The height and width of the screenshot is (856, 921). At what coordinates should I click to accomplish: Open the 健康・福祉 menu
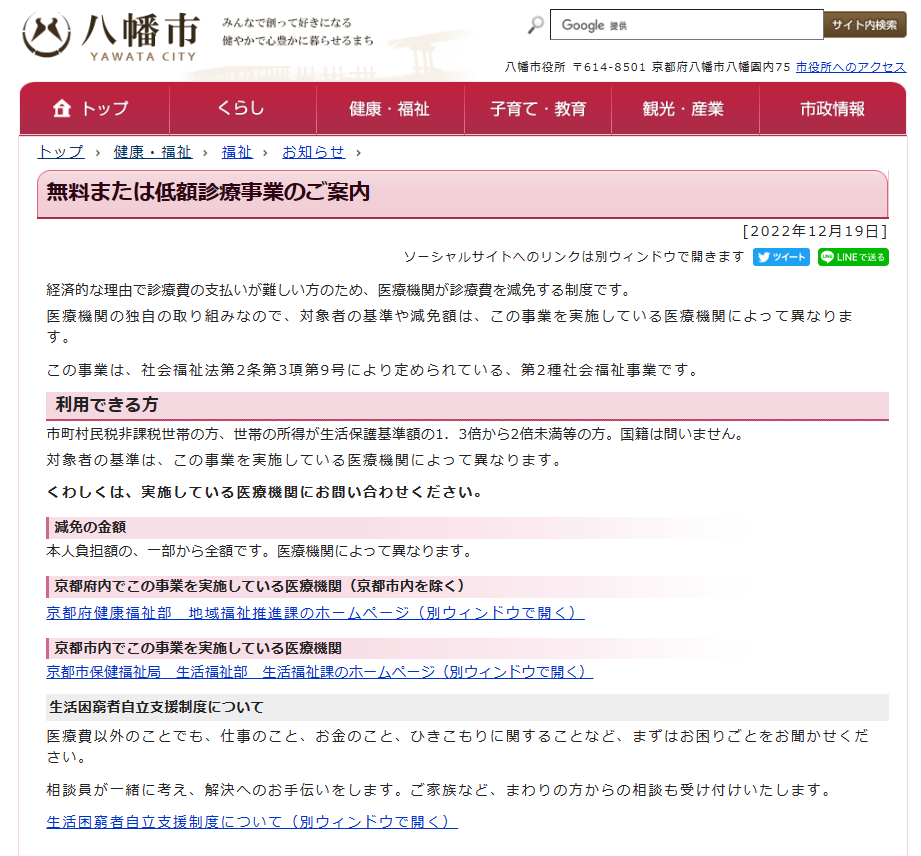point(390,109)
